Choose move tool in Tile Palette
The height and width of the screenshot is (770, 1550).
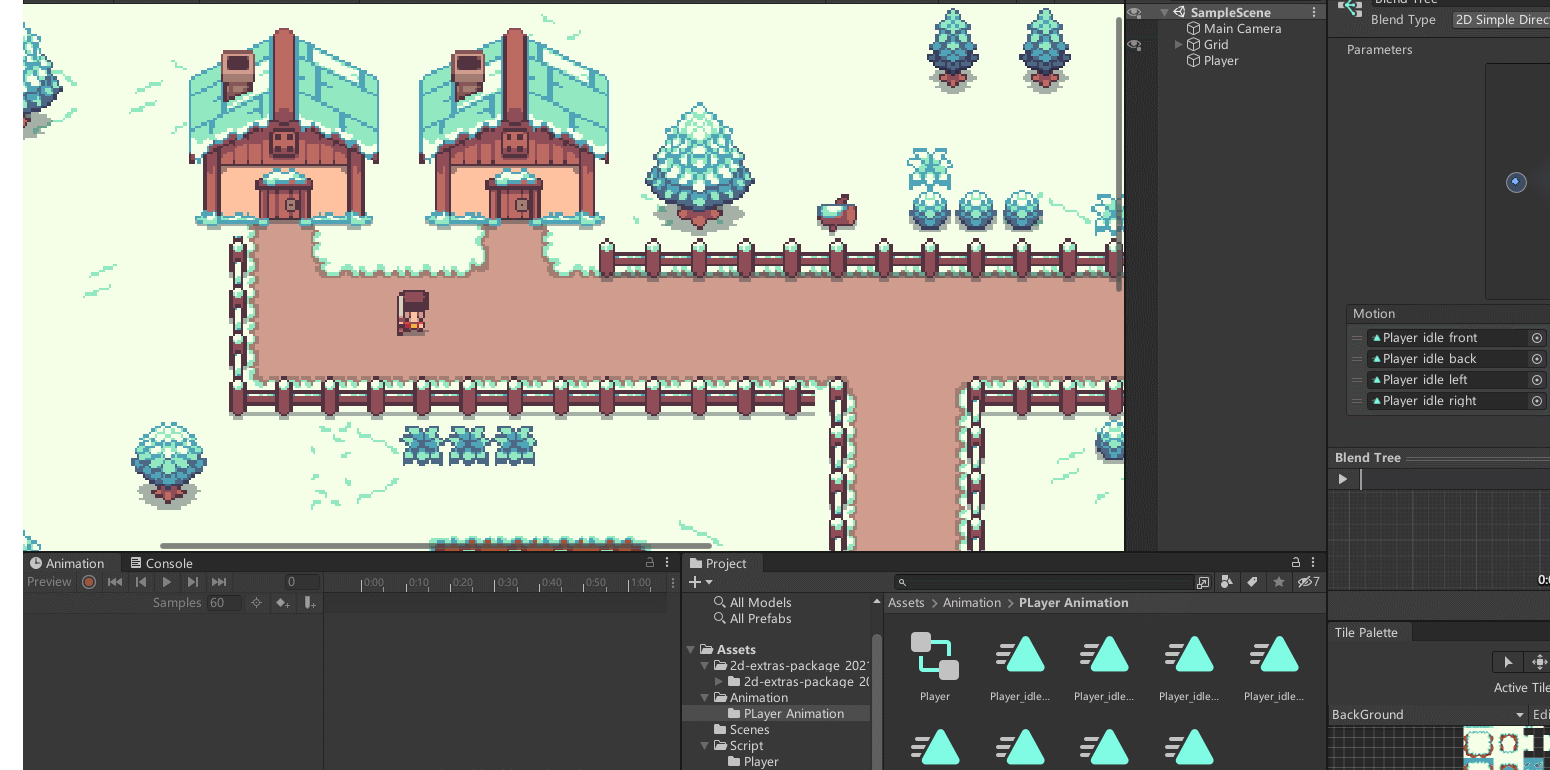tap(1537, 662)
